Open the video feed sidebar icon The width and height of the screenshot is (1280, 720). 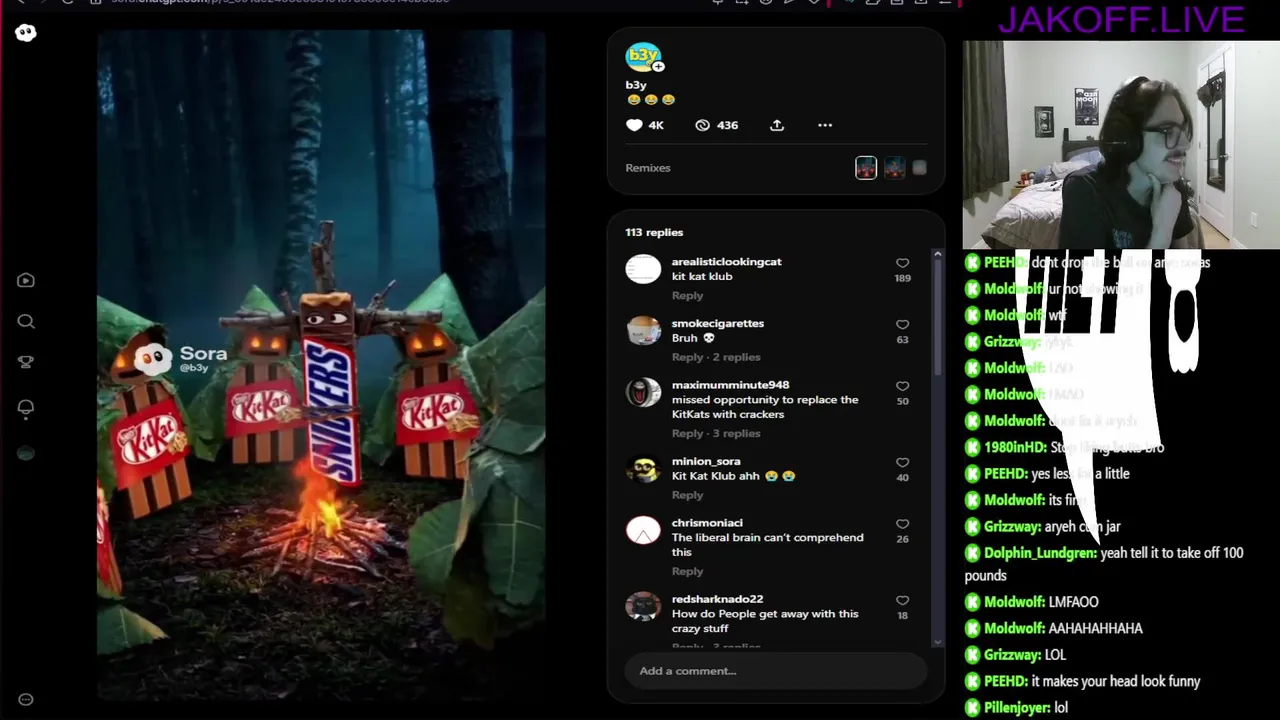click(26, 281)
